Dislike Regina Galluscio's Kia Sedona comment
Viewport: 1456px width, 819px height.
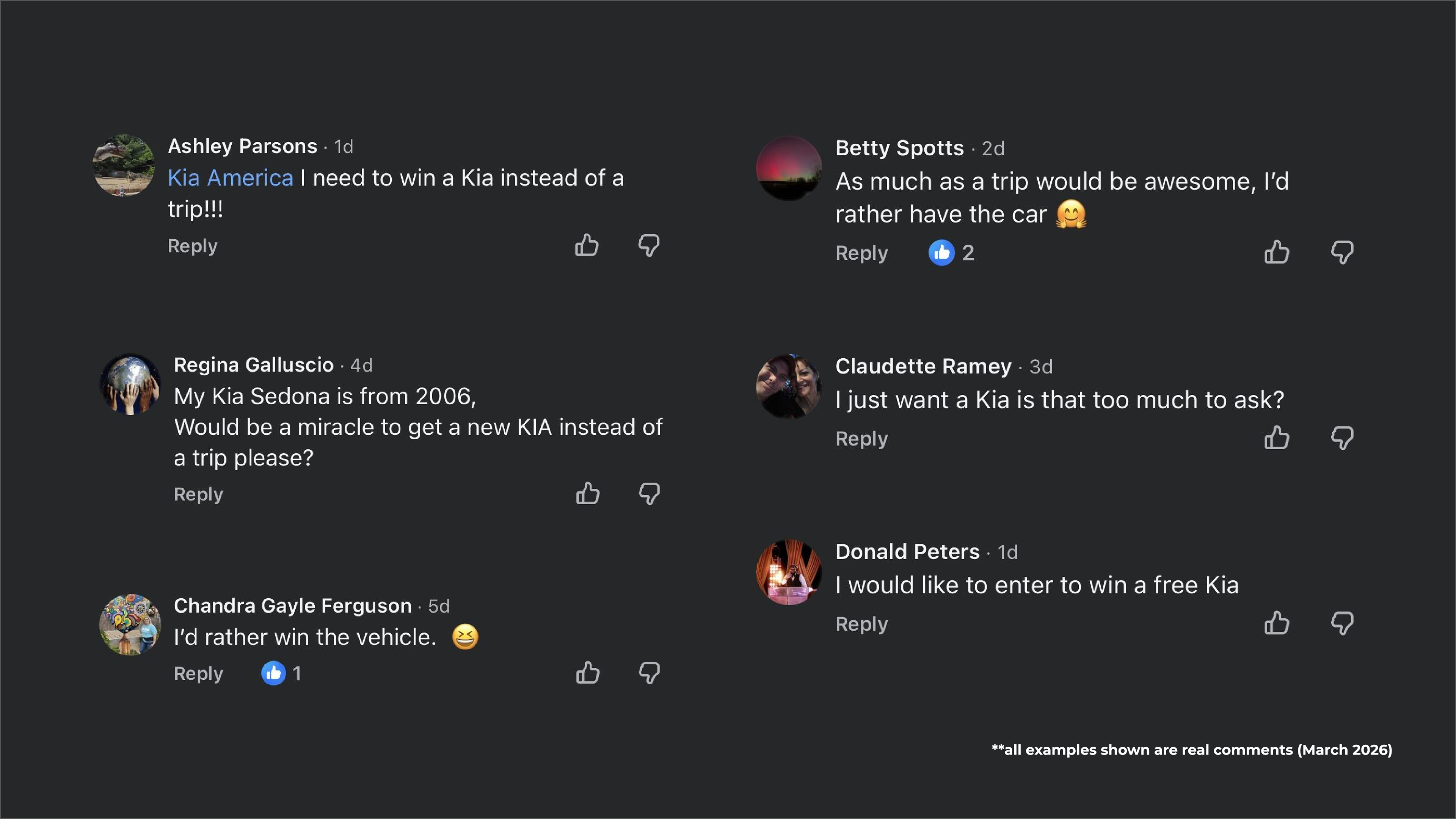(x=650, y=493)
